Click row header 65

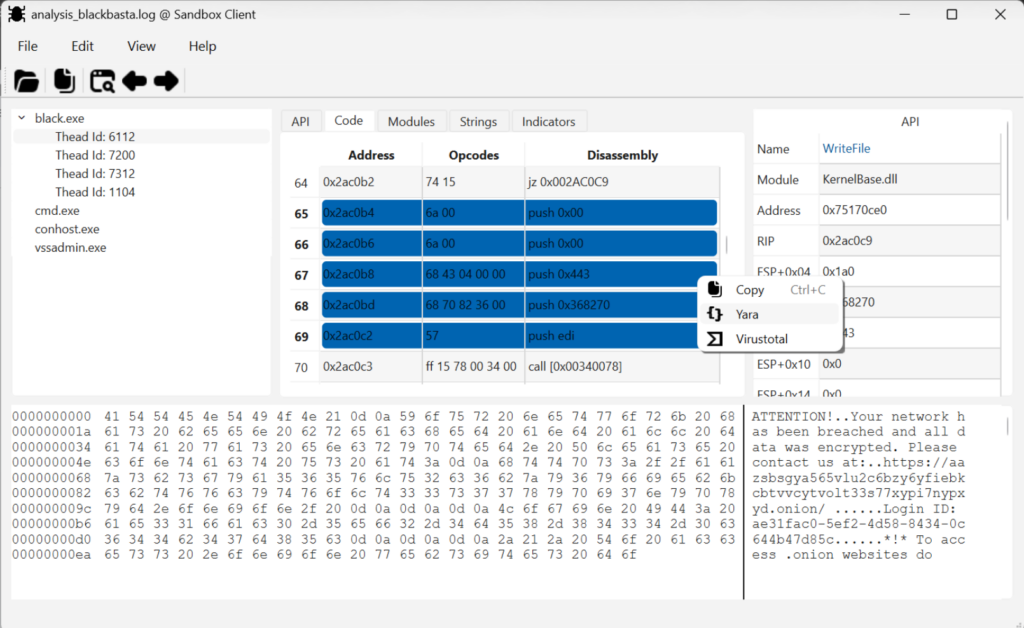coord(301,213)
